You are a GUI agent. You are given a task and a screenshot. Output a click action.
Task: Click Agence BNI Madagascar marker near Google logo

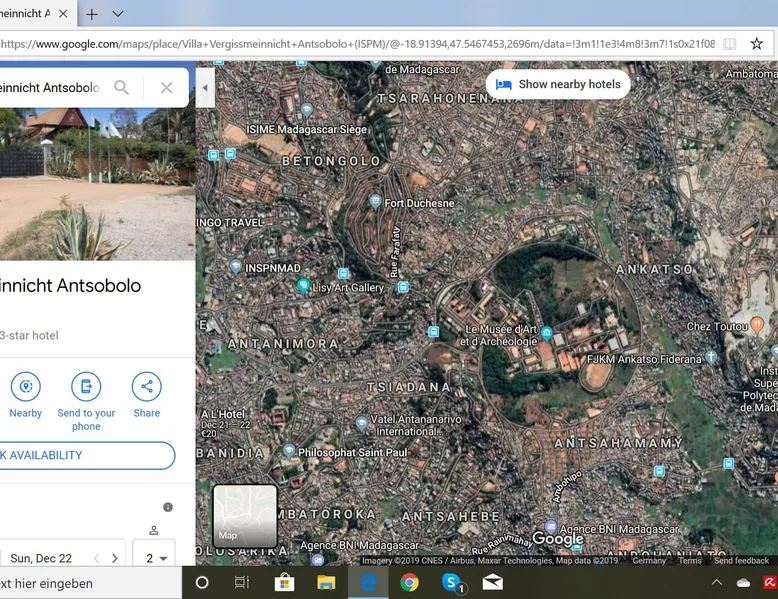pos(551,526)
